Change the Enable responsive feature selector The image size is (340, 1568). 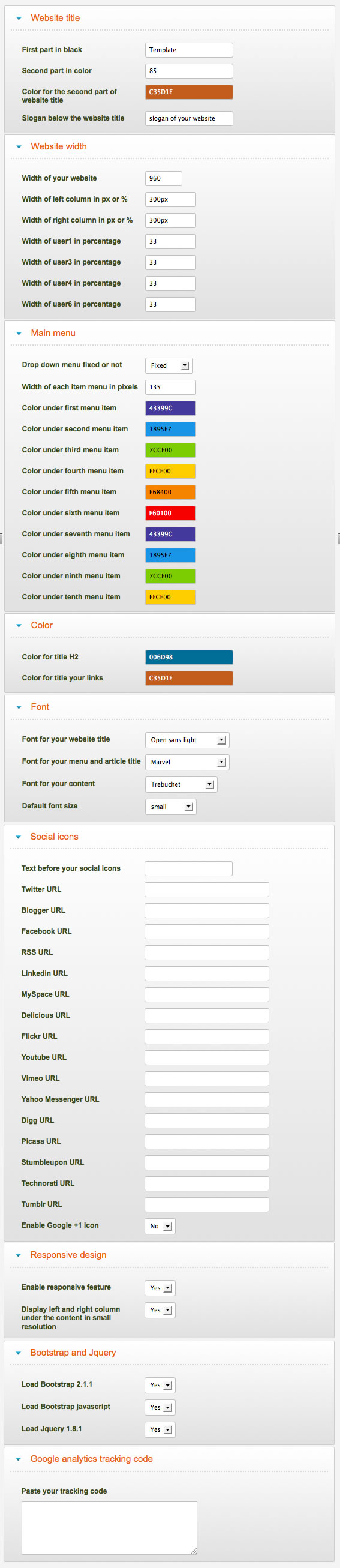point(160,1288)
